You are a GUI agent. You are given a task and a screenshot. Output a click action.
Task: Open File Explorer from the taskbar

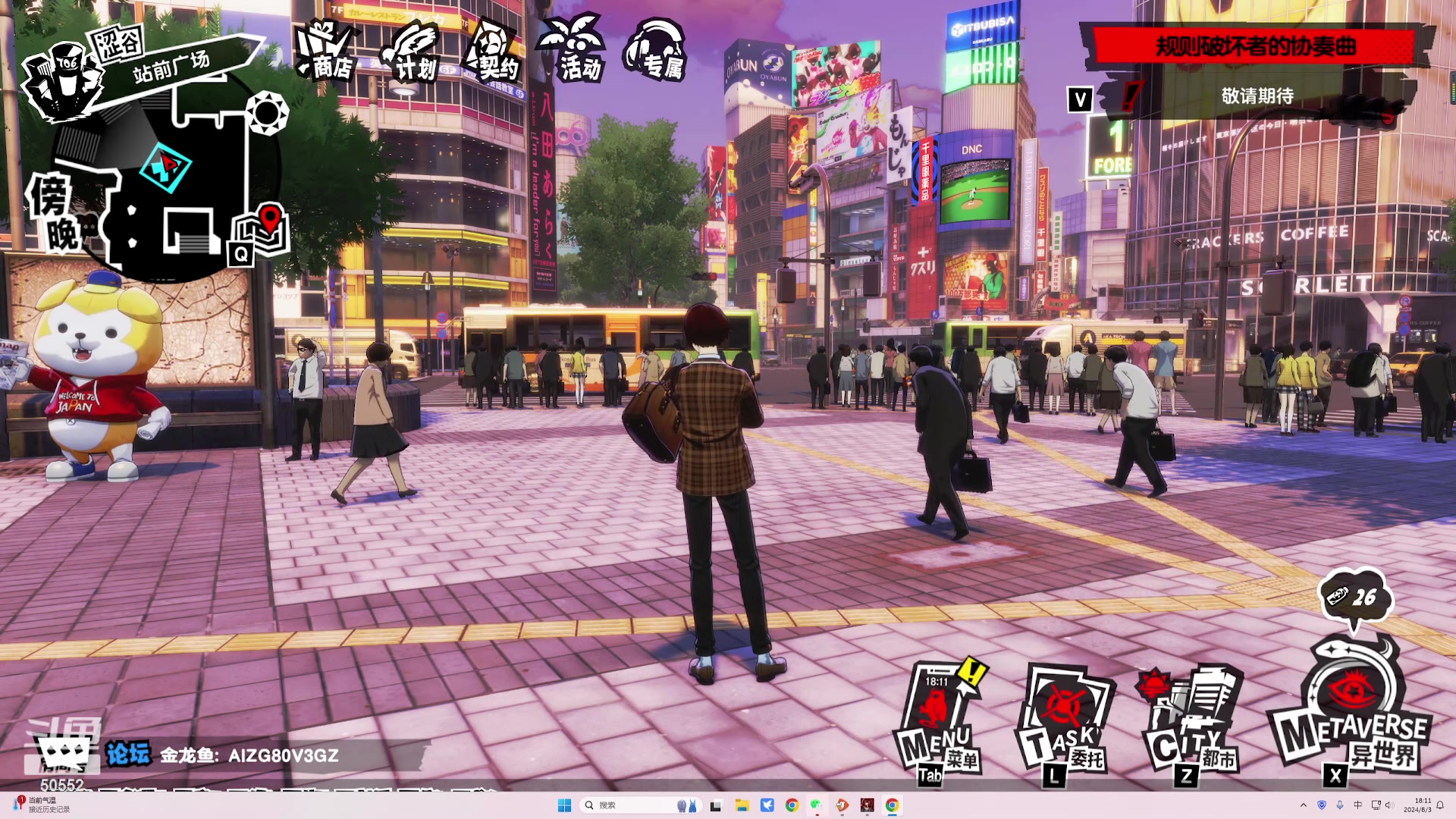(x=742, y=805)
